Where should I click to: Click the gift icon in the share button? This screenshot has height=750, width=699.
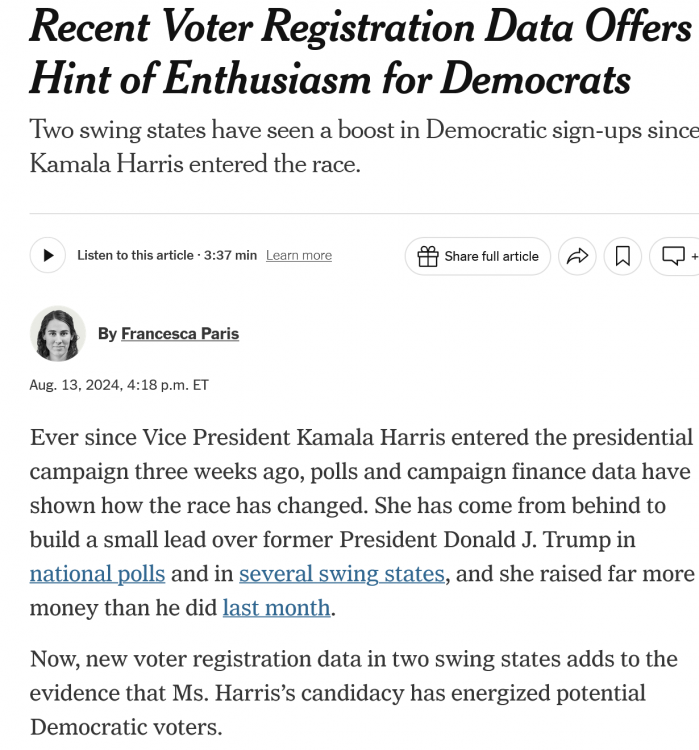427,257
